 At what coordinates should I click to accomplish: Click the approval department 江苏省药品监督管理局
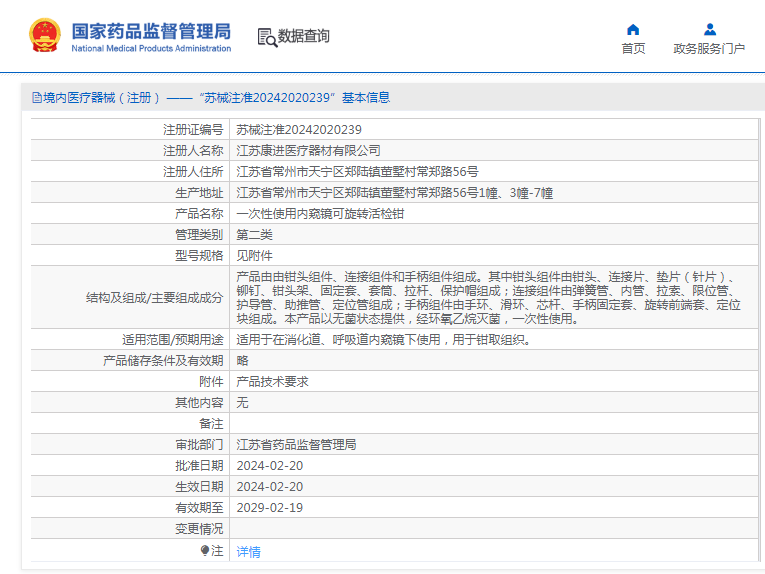pyautogui.click(x=296, y=445)
